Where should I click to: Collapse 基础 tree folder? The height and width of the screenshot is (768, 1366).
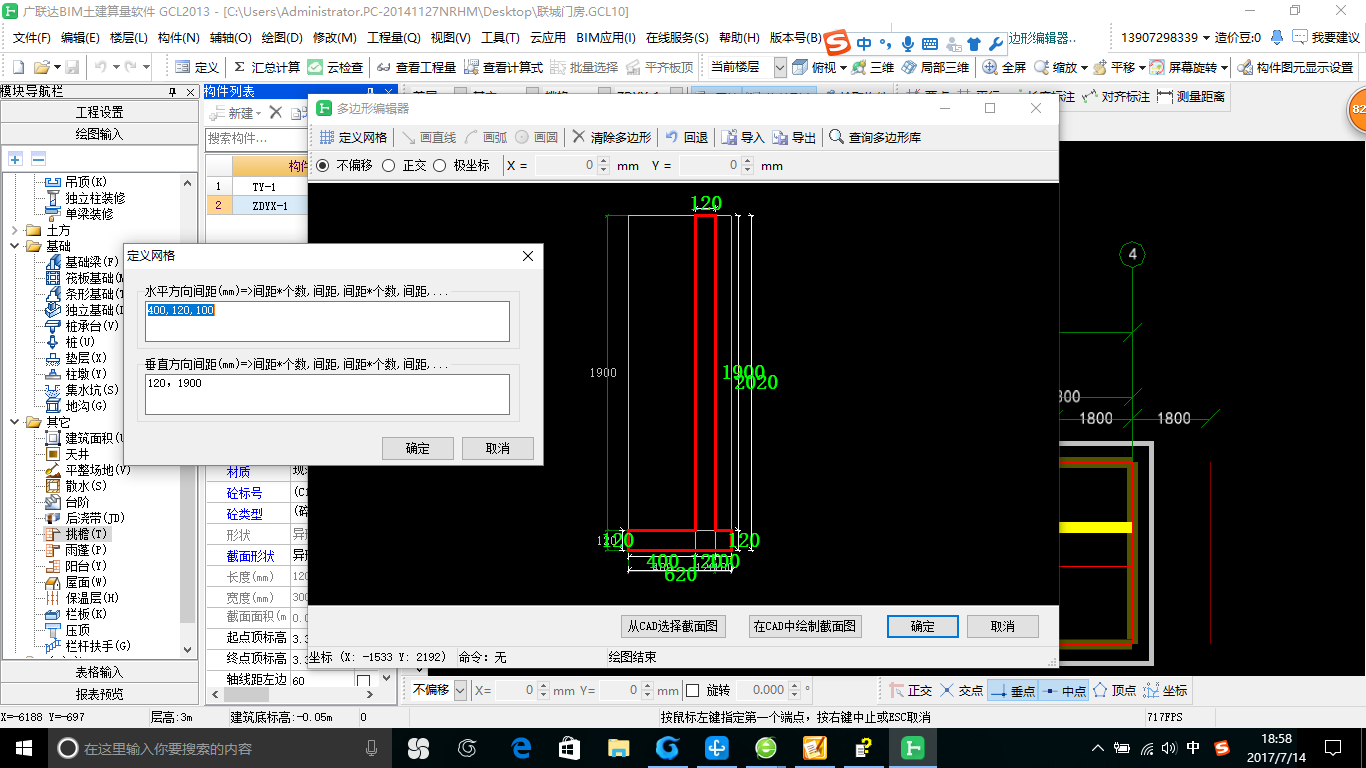tap(14, 246)
